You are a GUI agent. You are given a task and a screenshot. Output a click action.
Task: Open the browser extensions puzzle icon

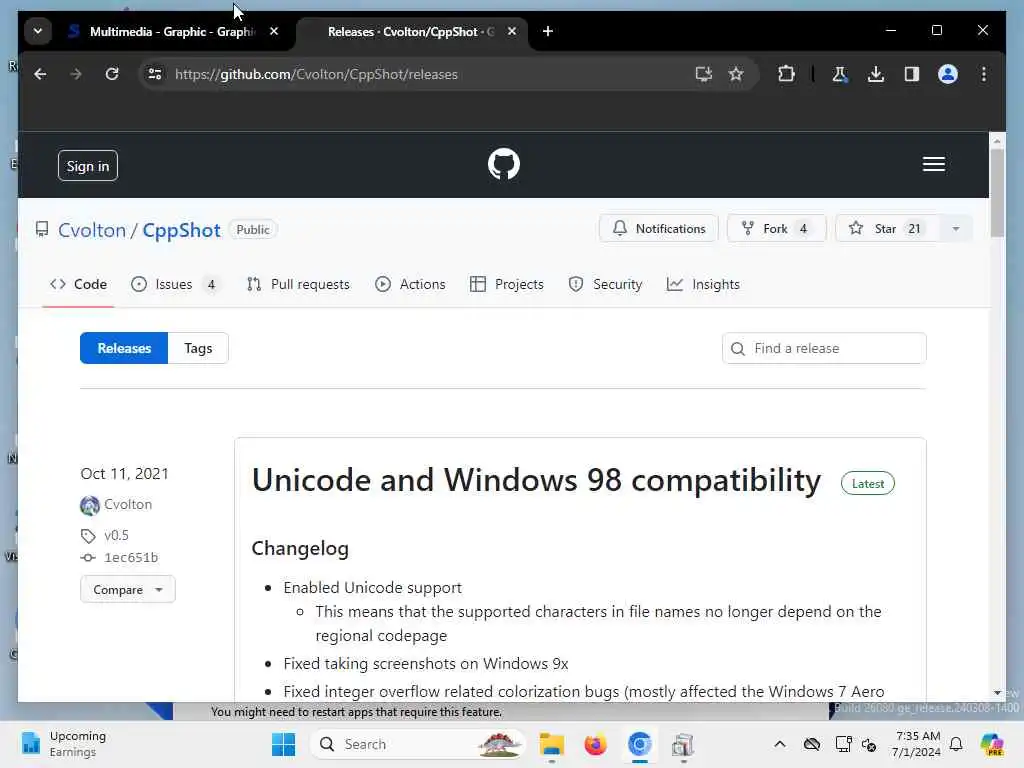point(786,74)
